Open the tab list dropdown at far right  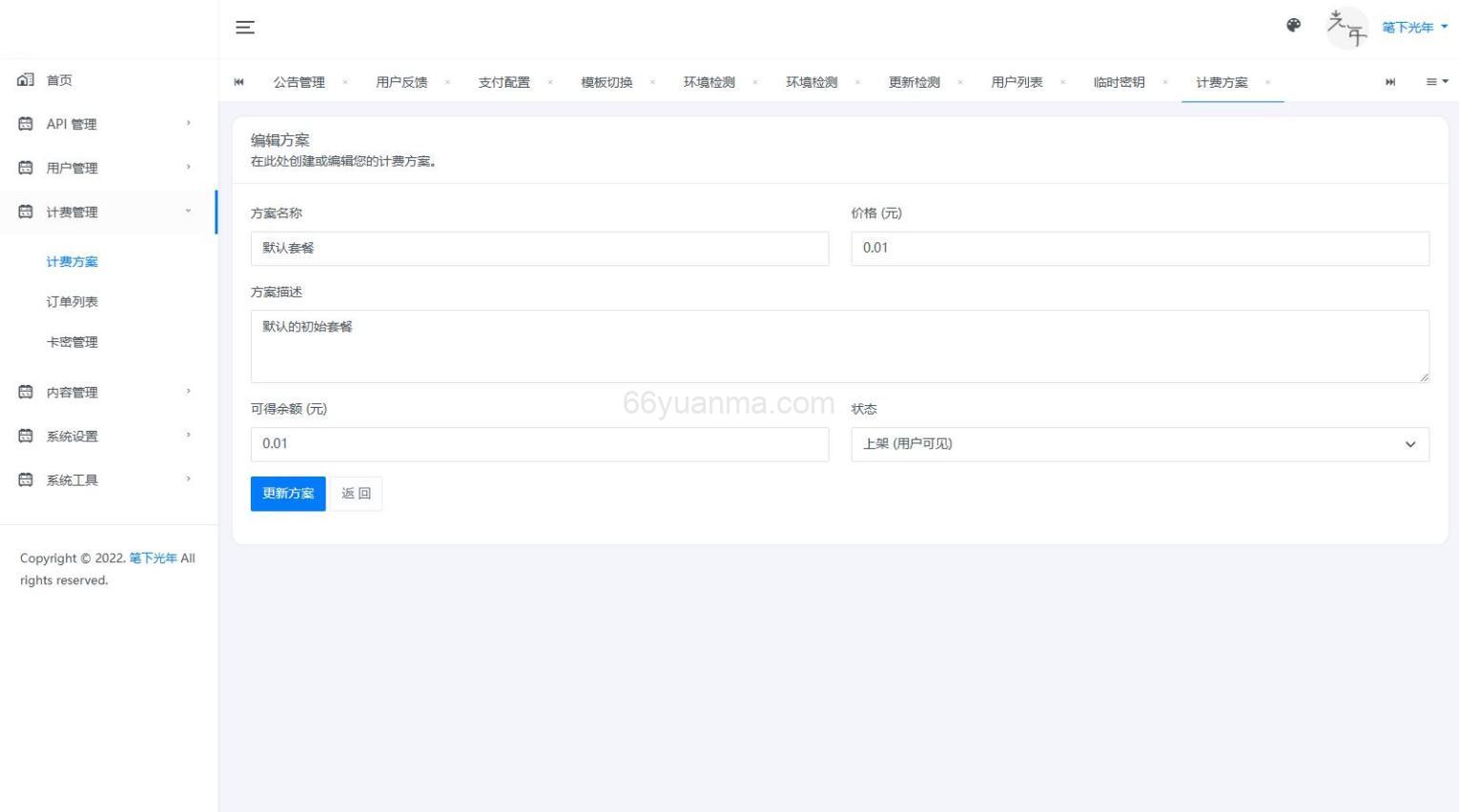click(1434, 82)
